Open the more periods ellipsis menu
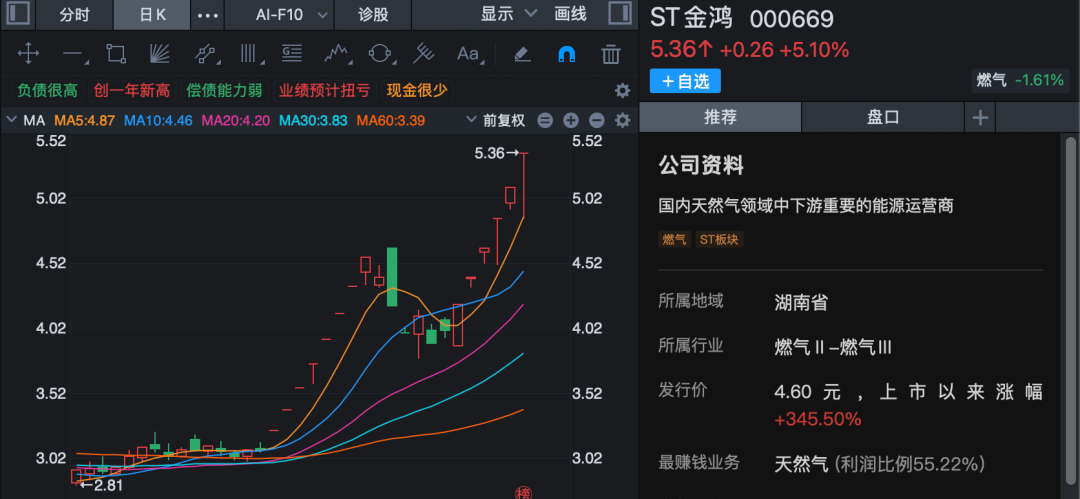 coord(207,14)
